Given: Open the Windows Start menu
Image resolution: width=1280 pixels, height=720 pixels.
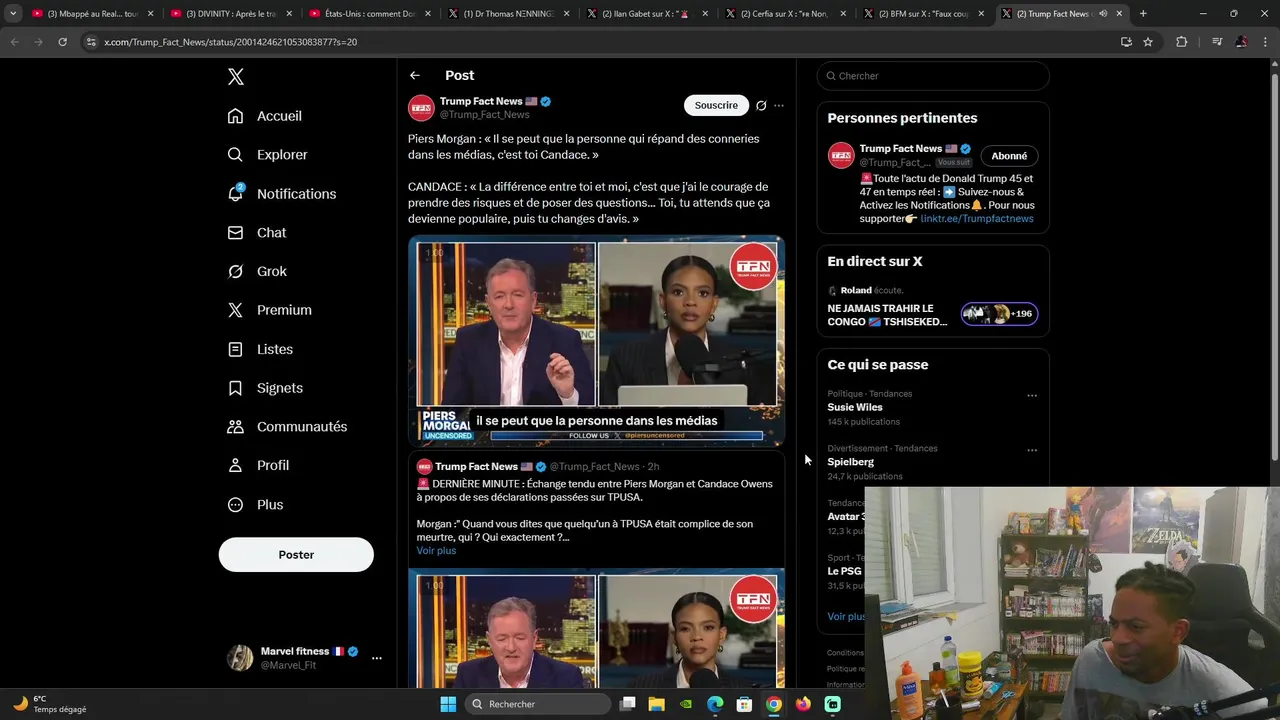Looking at the screenshot, I should (x=448, y=704).
